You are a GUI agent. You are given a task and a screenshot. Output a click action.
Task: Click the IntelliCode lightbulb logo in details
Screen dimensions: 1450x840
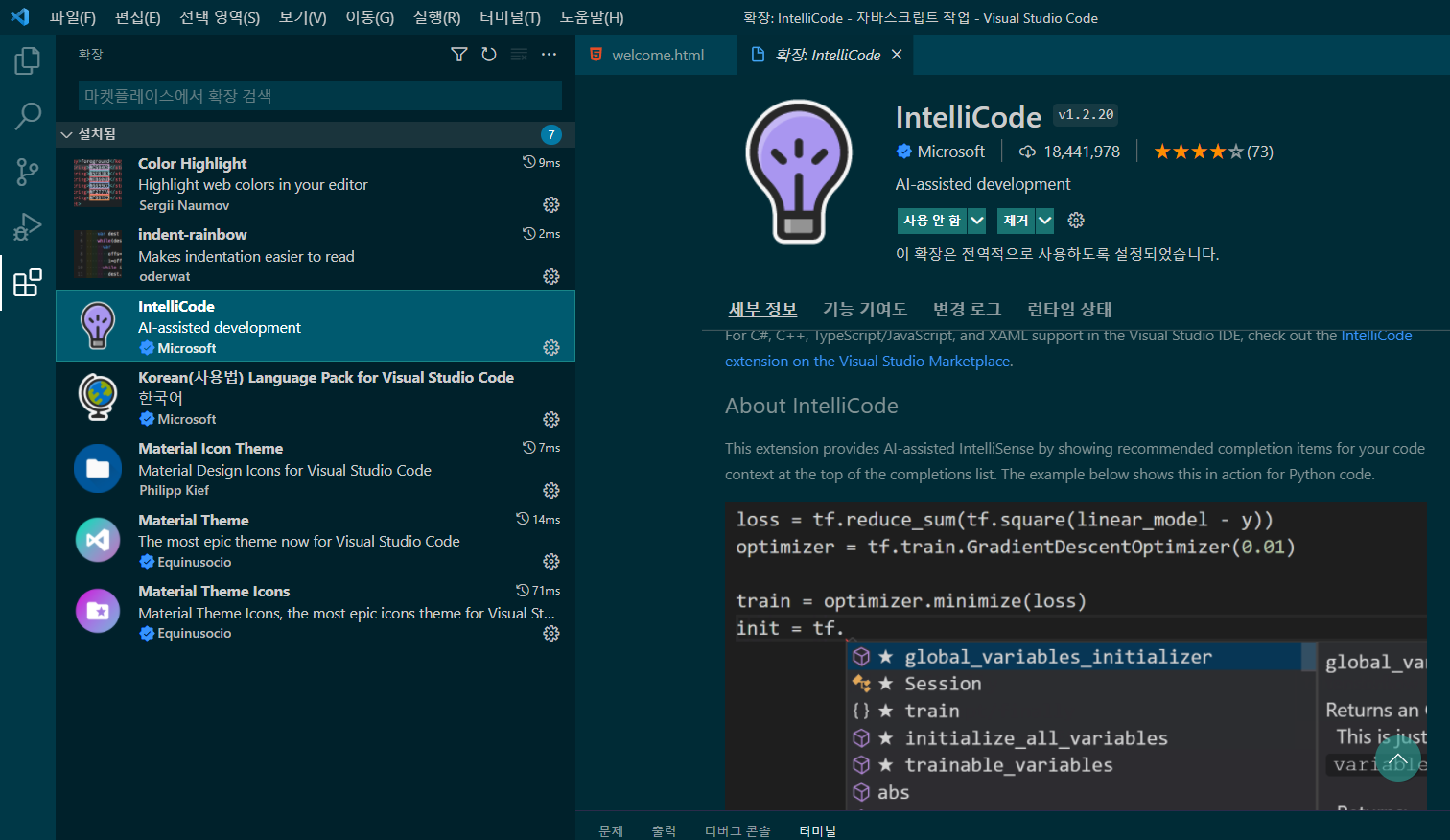[x=799, y=172]
